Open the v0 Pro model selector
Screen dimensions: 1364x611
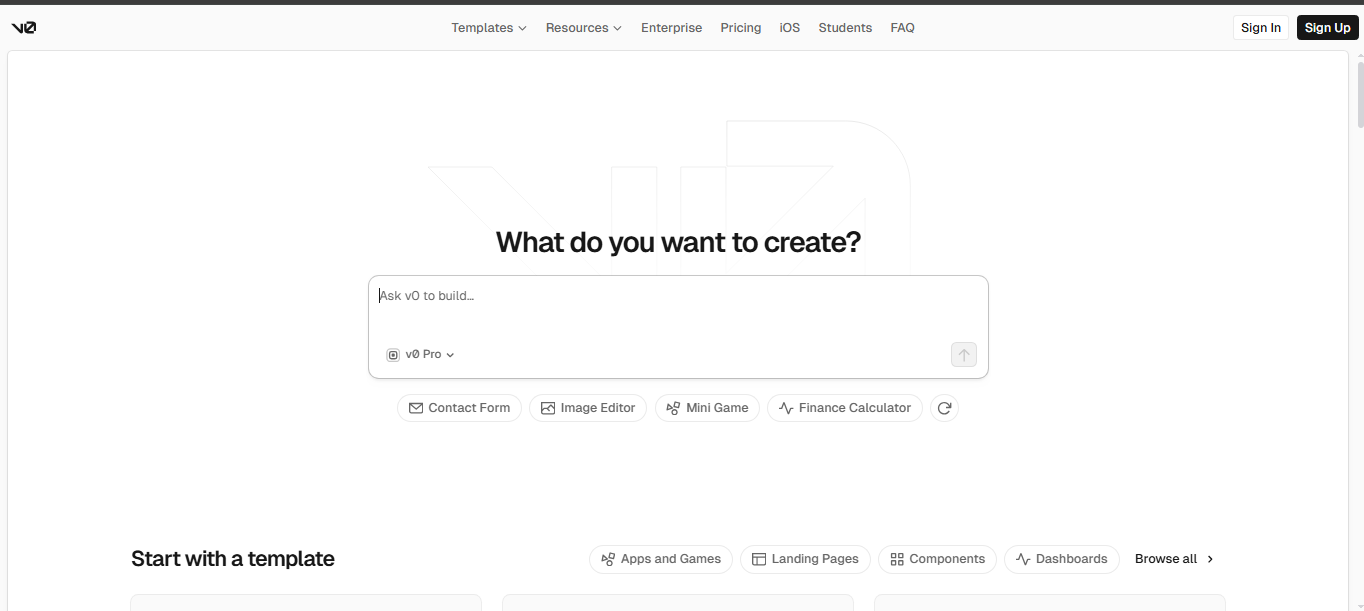coord(419,354)
